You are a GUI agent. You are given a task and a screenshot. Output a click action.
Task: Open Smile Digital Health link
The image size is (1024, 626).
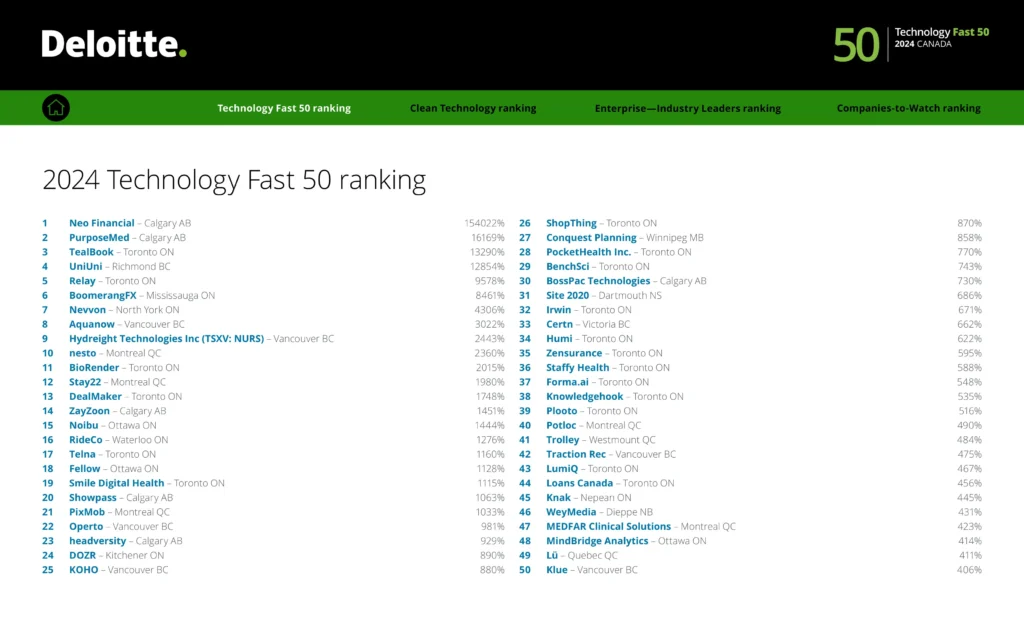(x=117, y=483)
